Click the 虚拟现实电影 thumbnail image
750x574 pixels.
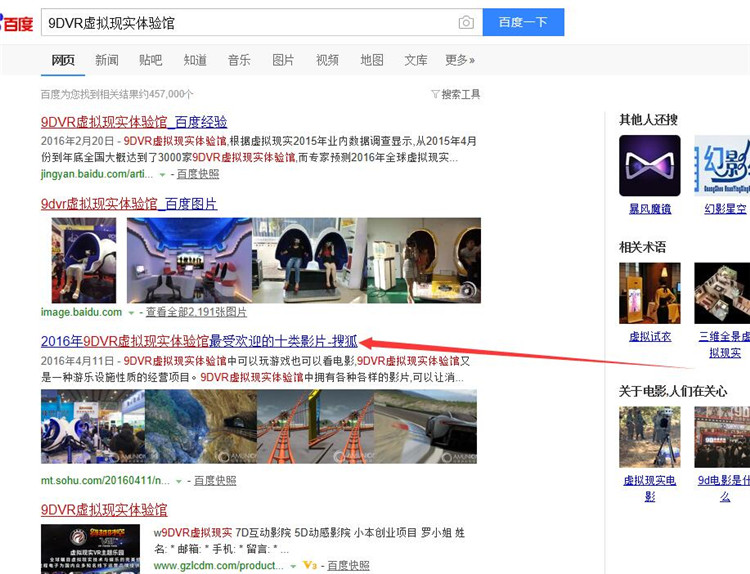coord(650,437)
